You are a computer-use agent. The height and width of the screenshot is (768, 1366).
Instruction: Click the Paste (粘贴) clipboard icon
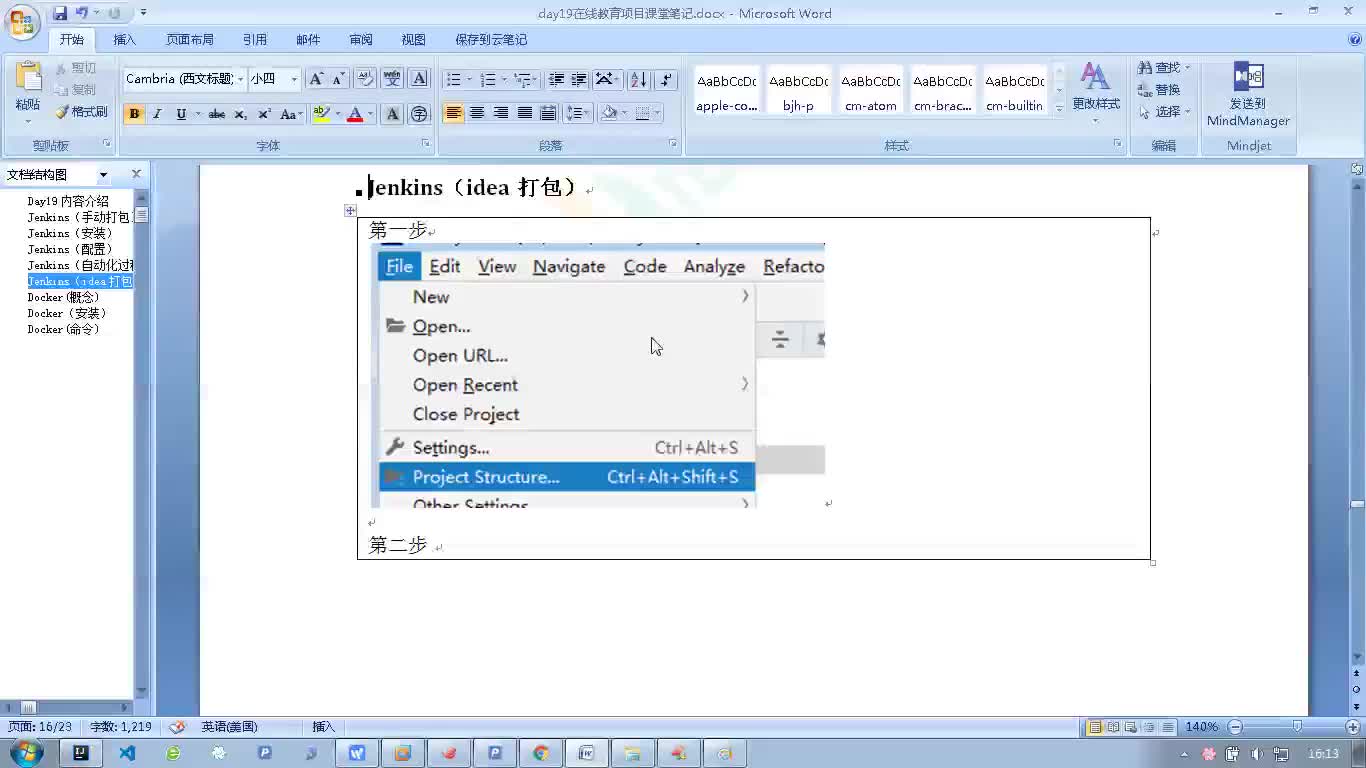[28, 78]
